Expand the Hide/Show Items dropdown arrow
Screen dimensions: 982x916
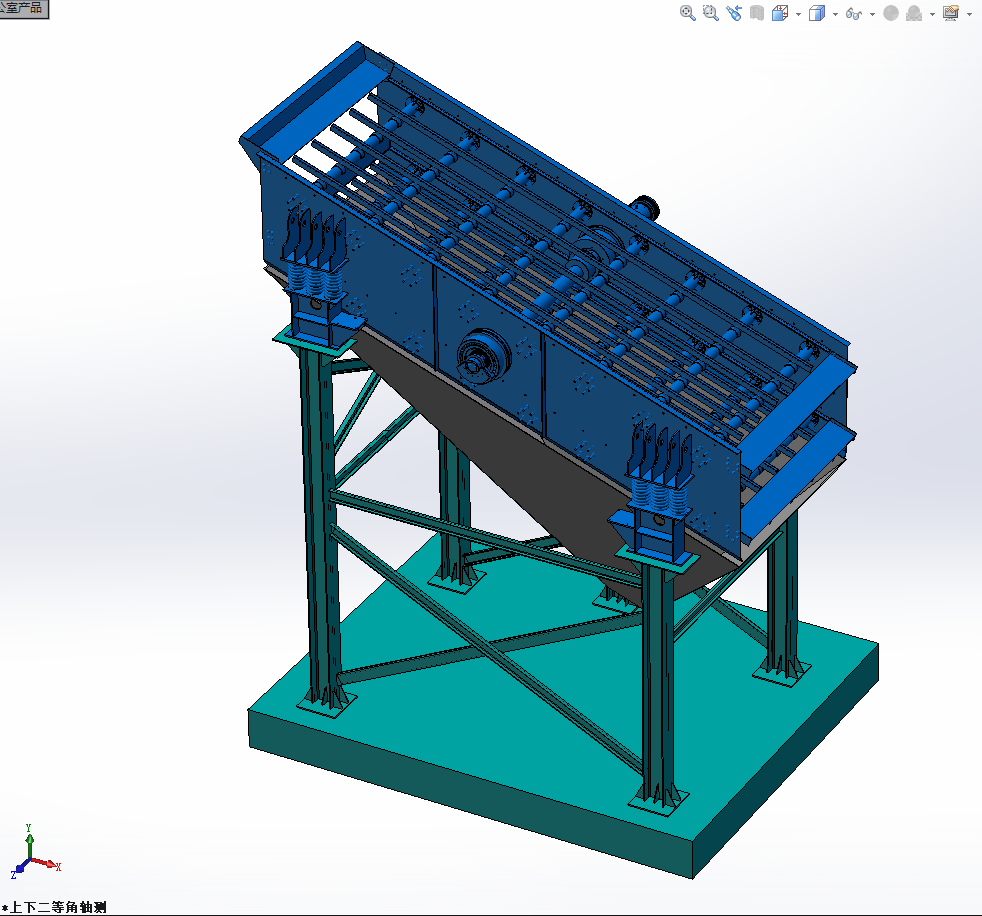pos(872,14)
